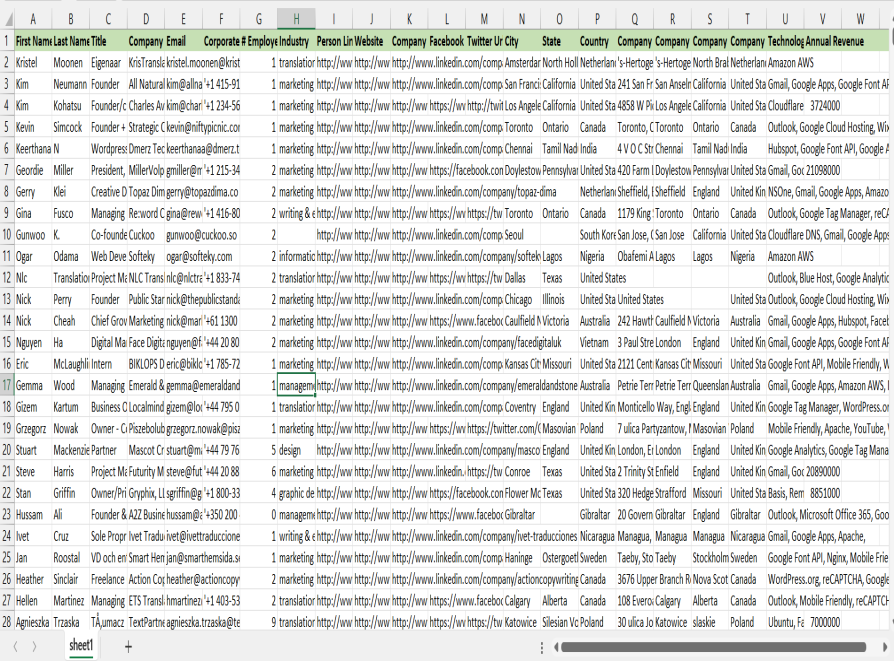
Task: Select column A header
Action: tap(33, 19)
